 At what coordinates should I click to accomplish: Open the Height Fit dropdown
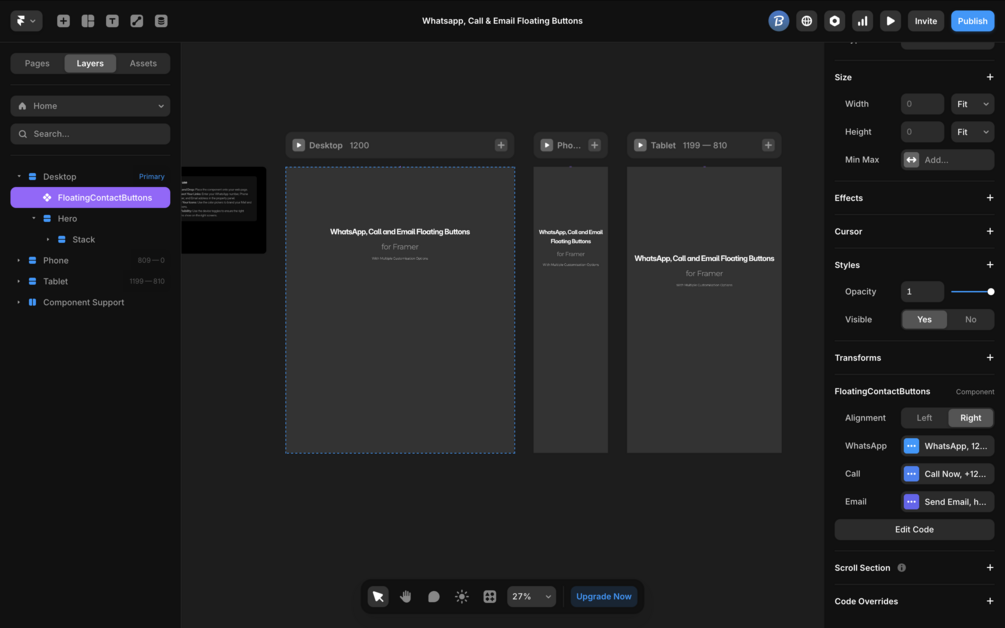tap(973, 132)
